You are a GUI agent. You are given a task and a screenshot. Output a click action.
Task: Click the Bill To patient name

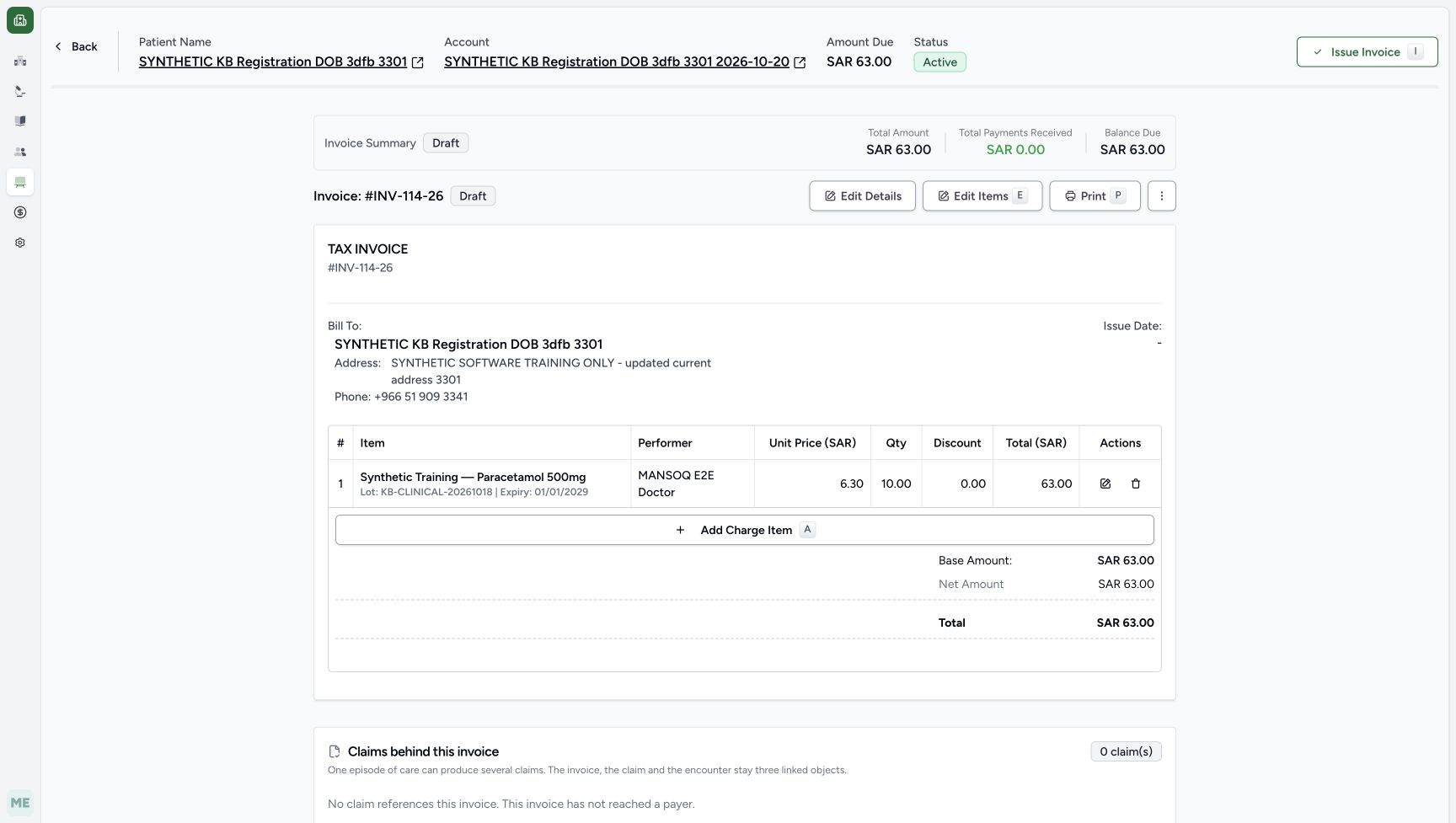click(x=468, y=345)
